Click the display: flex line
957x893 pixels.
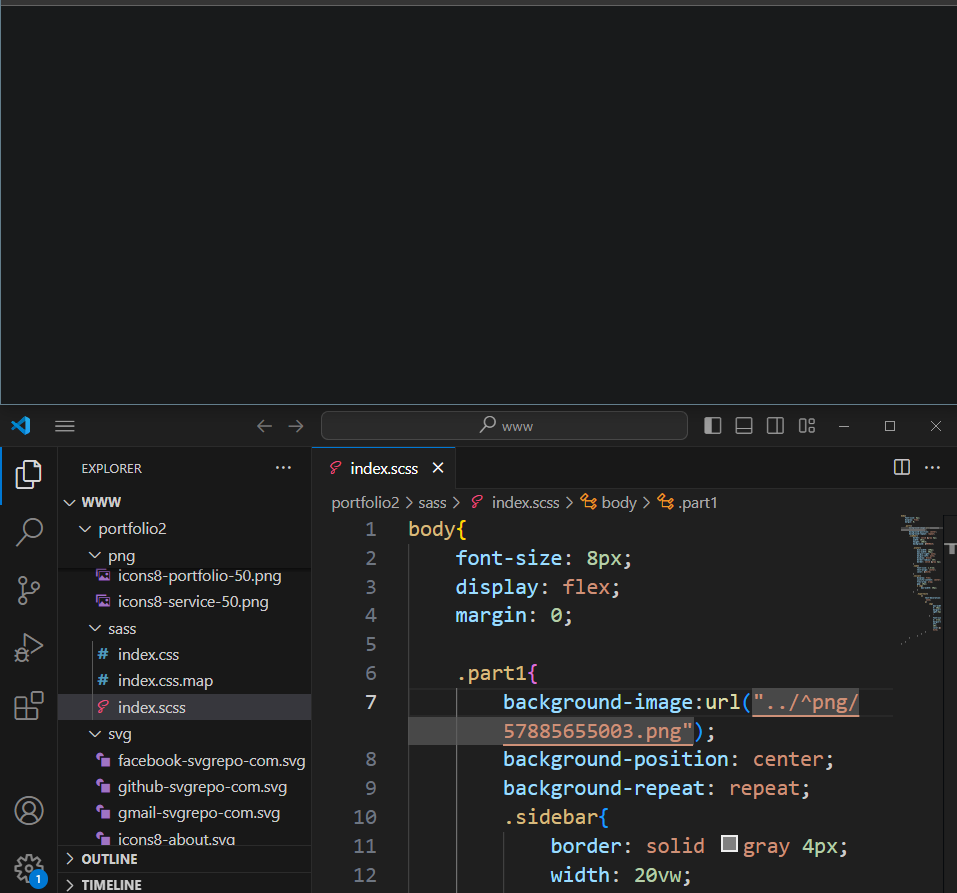(538, 587)
